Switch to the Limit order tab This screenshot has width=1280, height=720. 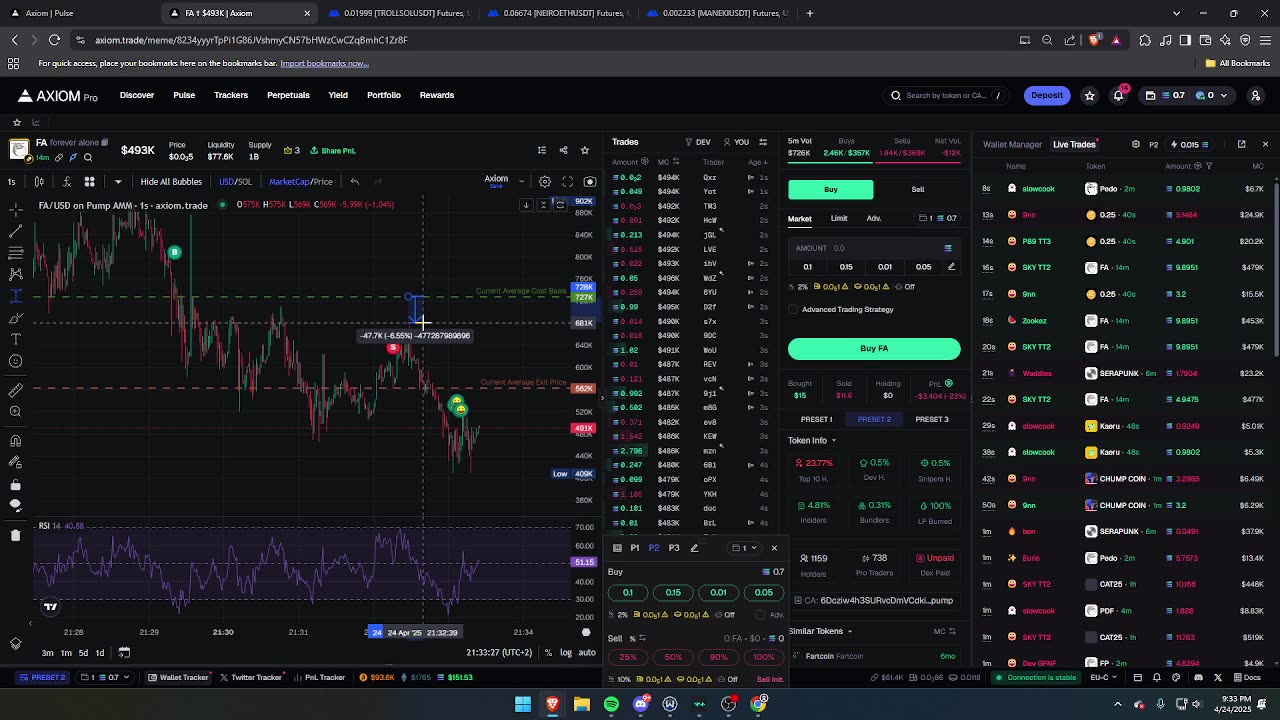839,219
